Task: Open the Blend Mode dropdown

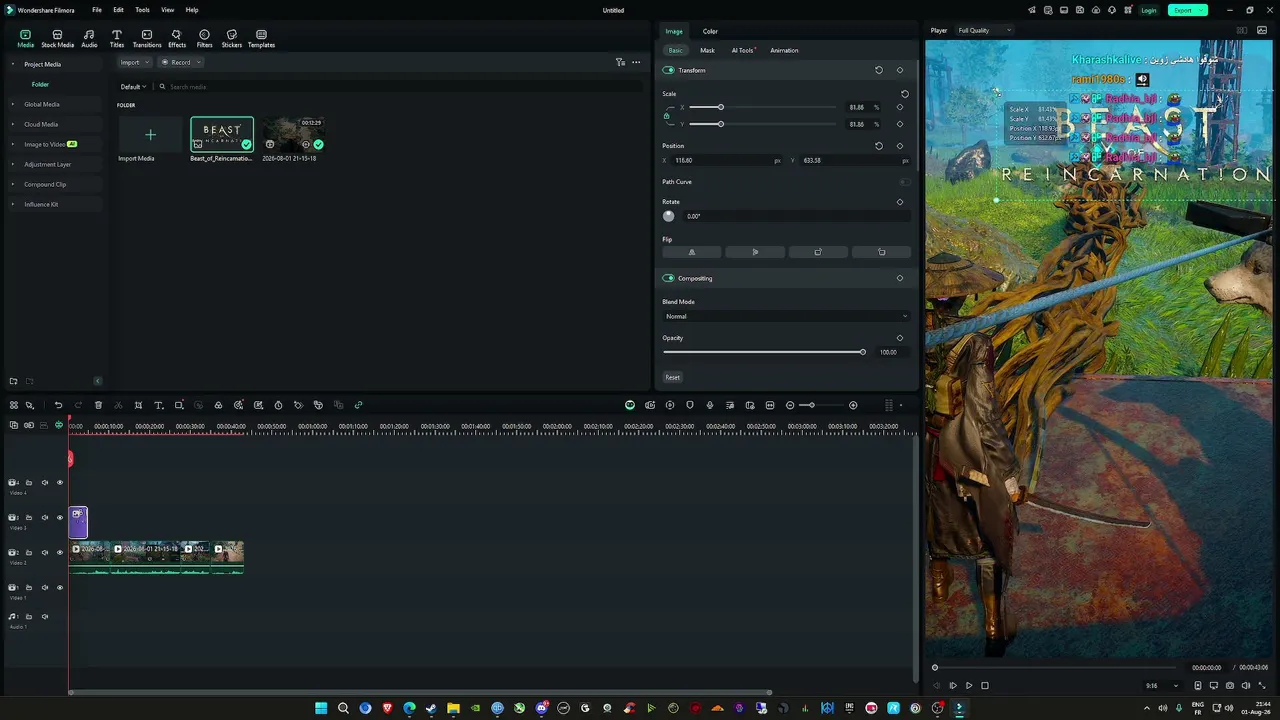Action: coord(786,316)
